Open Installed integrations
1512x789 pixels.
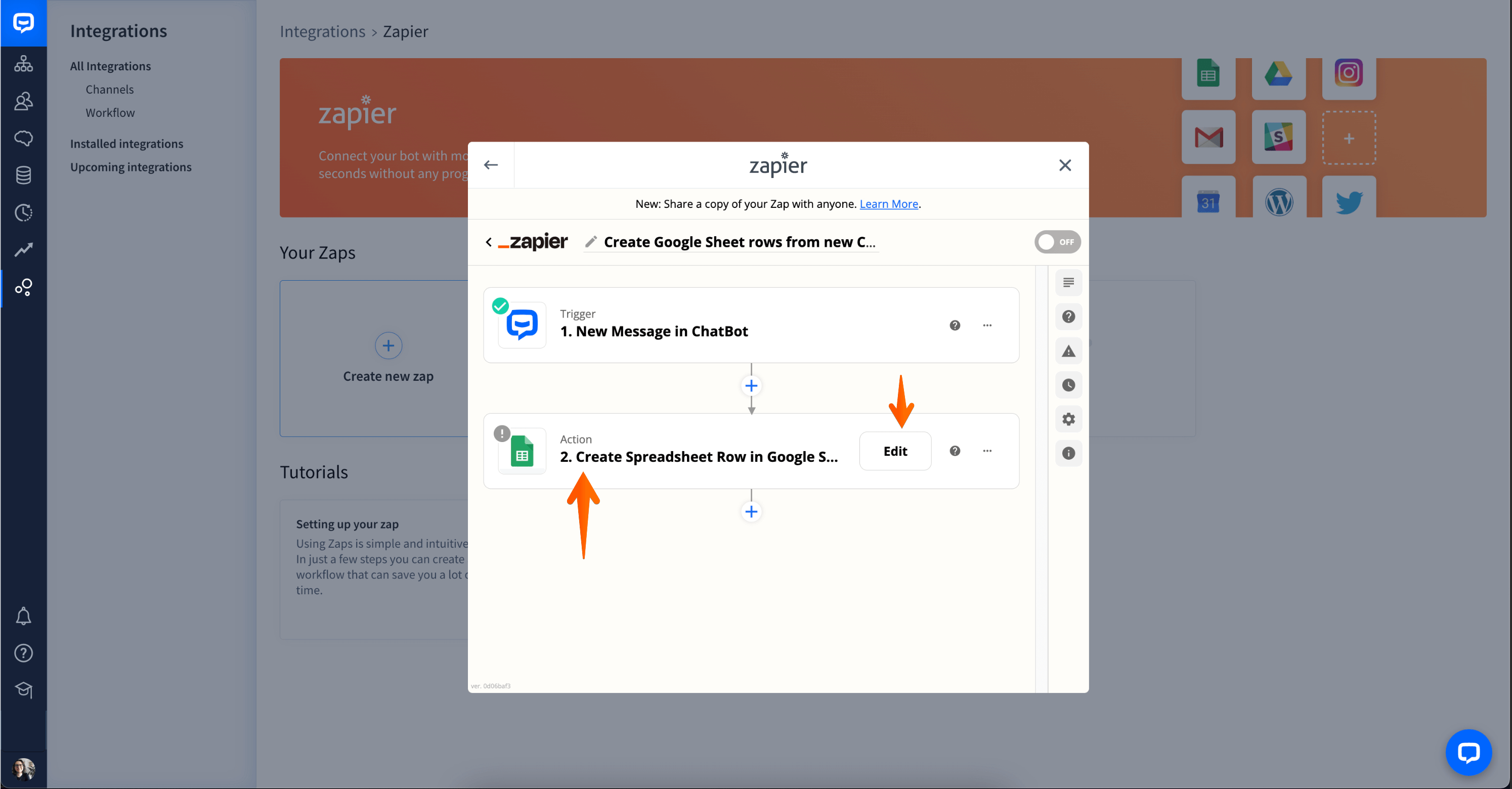coord(127,143)
